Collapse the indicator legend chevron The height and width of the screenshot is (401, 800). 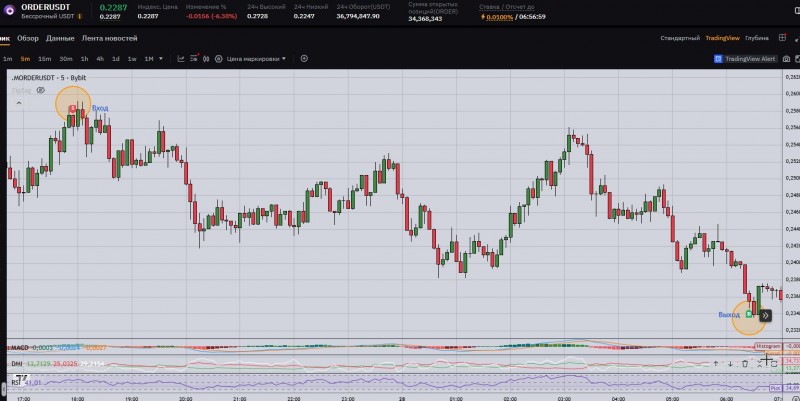coord(19,103)
